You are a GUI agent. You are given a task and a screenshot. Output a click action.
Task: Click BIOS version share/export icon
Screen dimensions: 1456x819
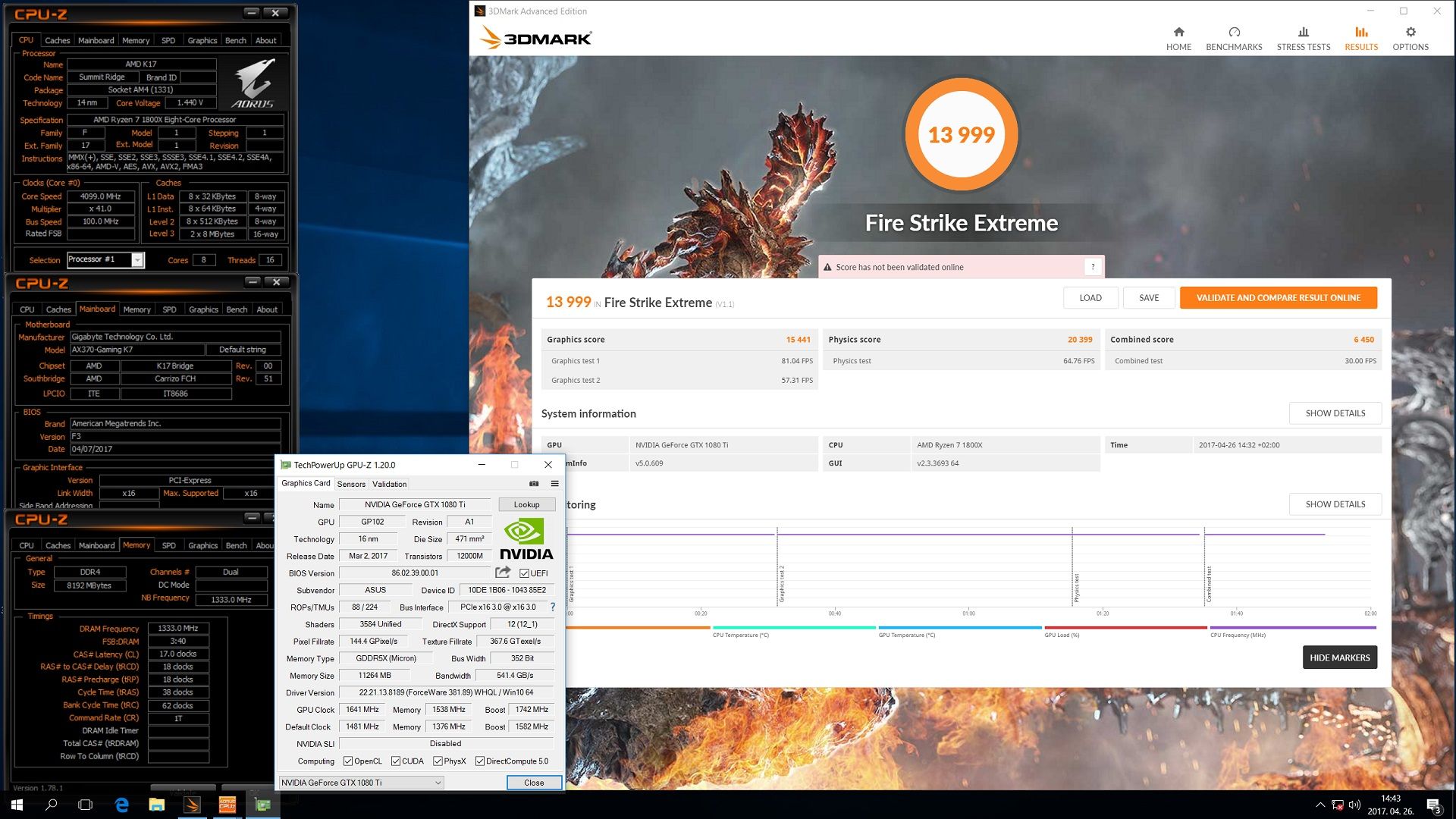click(503, 573)
